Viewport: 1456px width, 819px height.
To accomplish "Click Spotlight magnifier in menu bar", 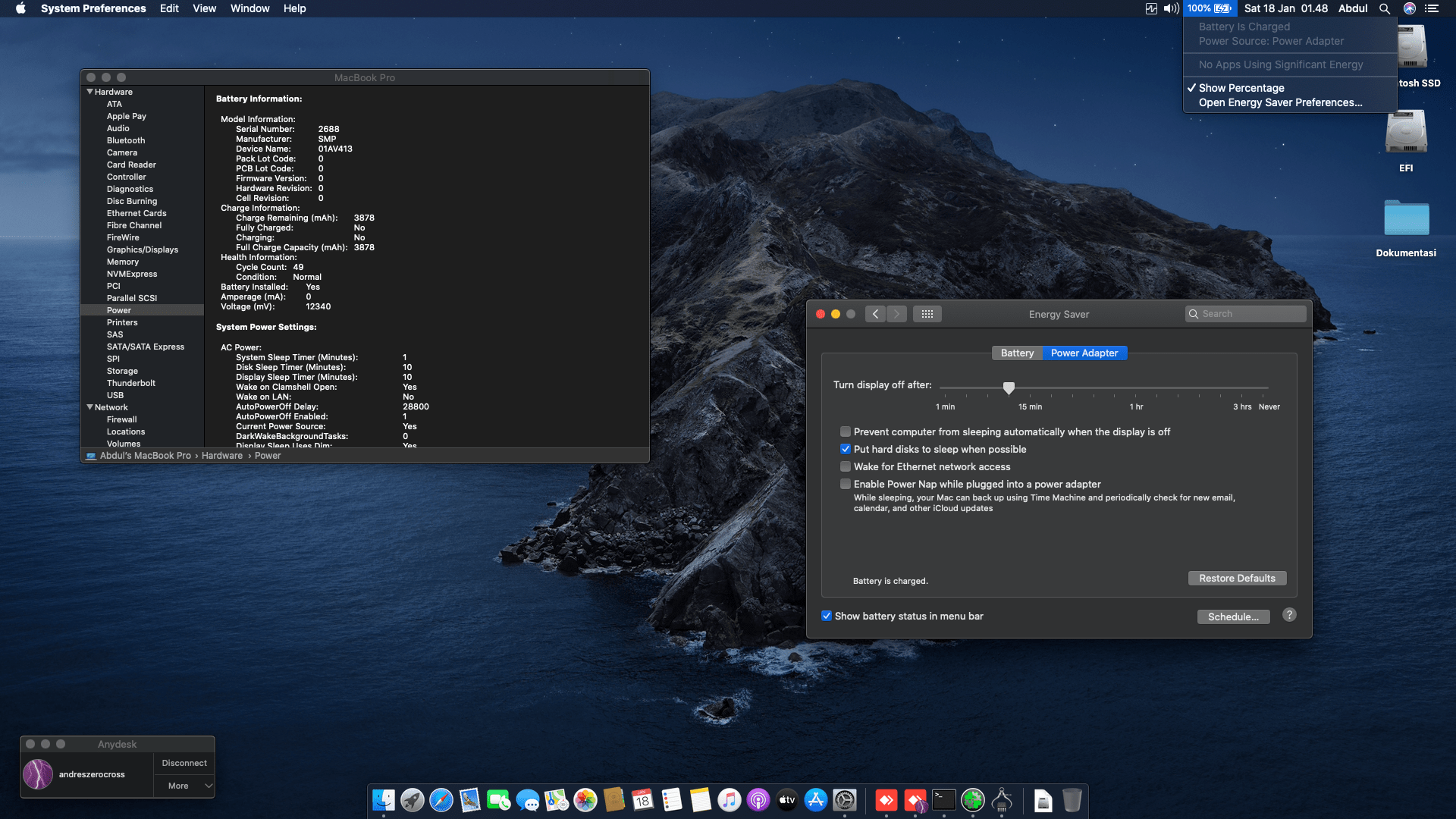I will coord(1385,8).
